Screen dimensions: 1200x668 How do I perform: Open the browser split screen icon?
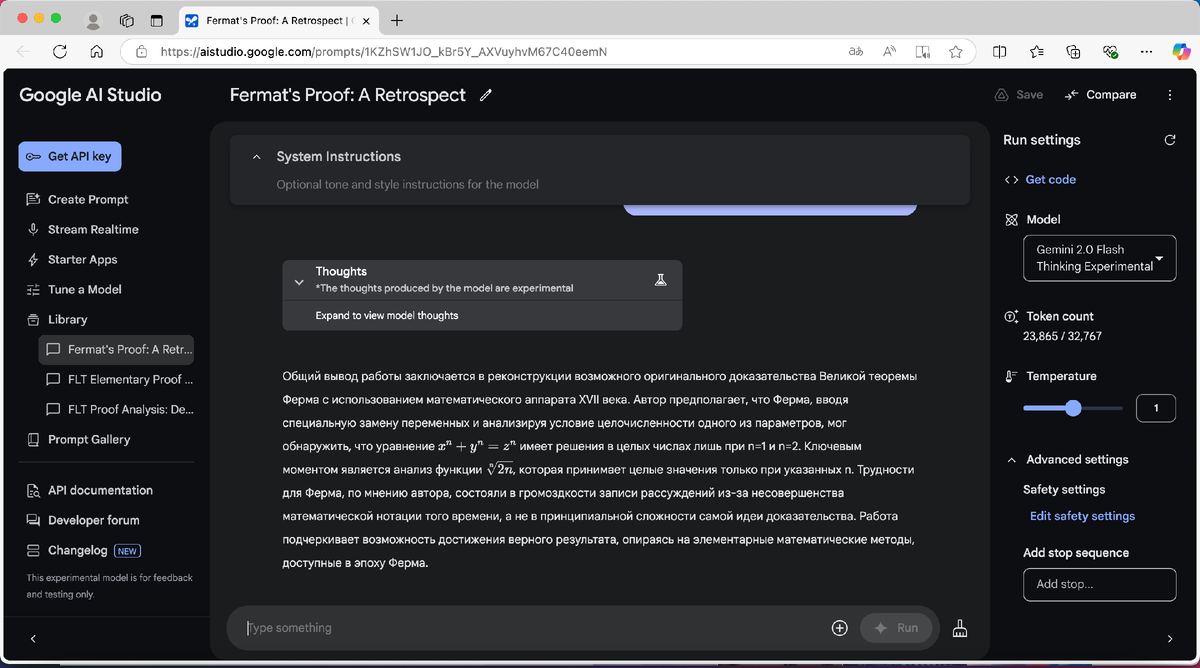pyautogui.click(x=1000, y=51)
